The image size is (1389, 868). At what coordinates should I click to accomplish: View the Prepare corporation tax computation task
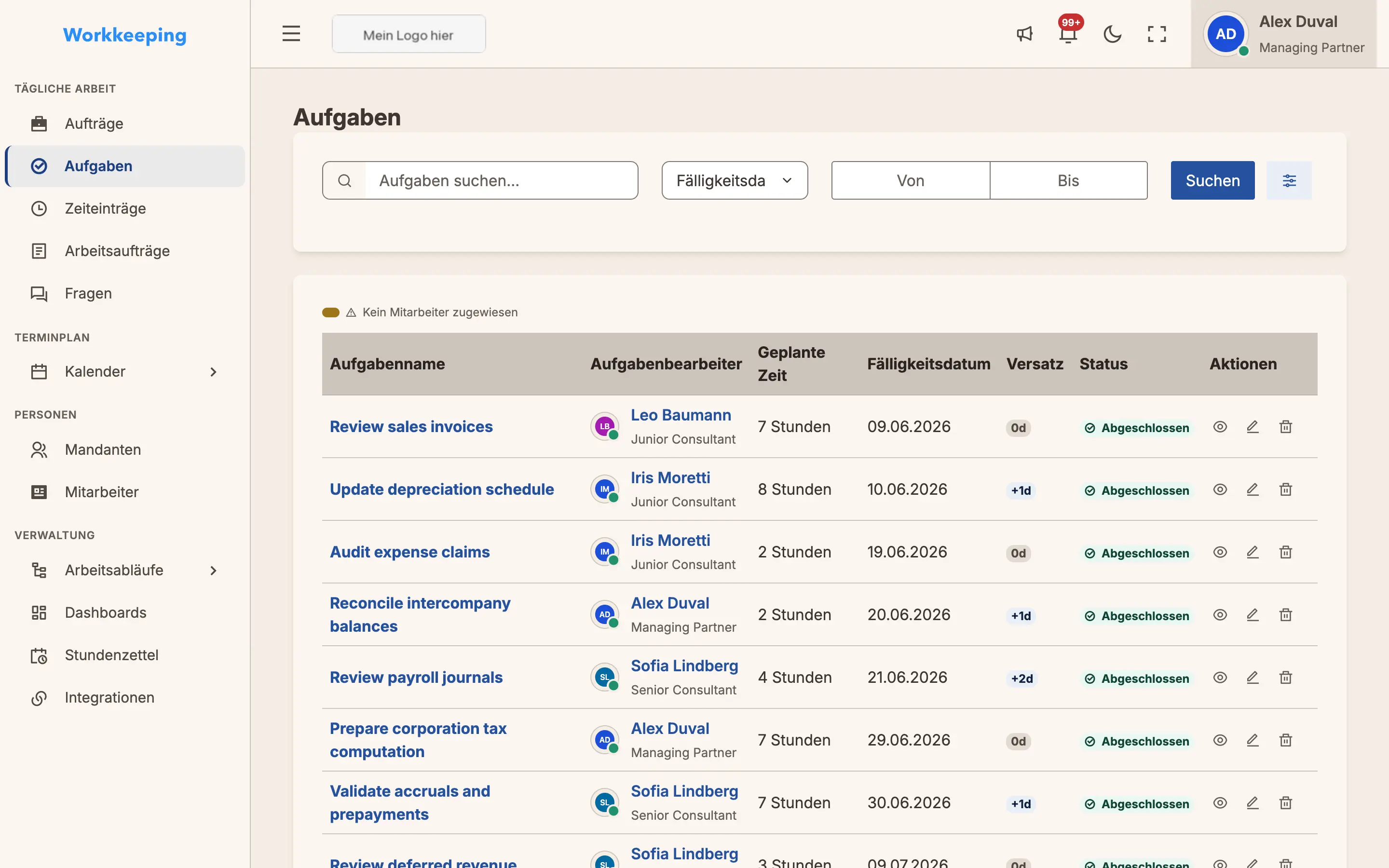tap(1220, 740)
